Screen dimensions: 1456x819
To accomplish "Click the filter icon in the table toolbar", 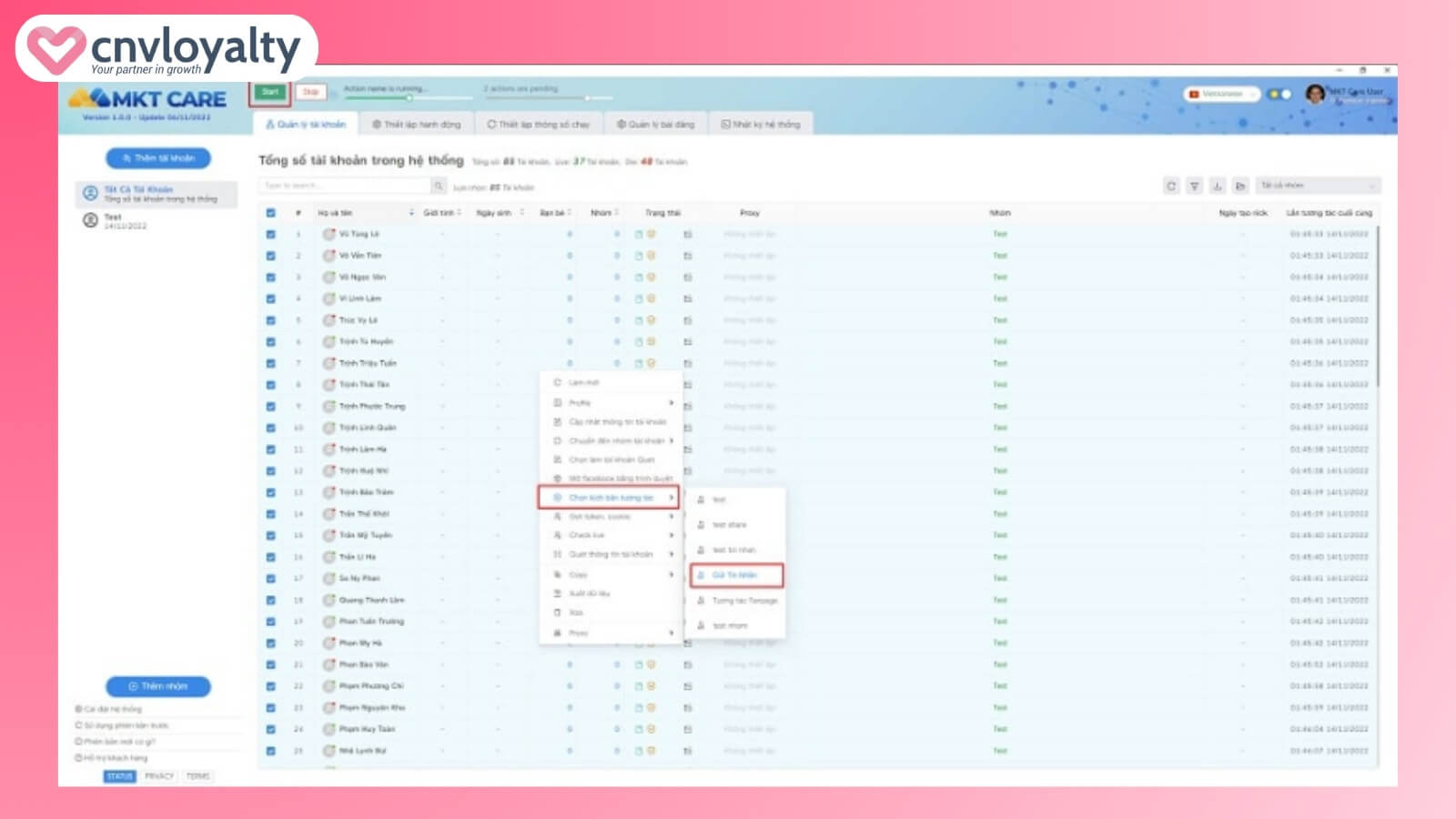I will (1196, 185).
